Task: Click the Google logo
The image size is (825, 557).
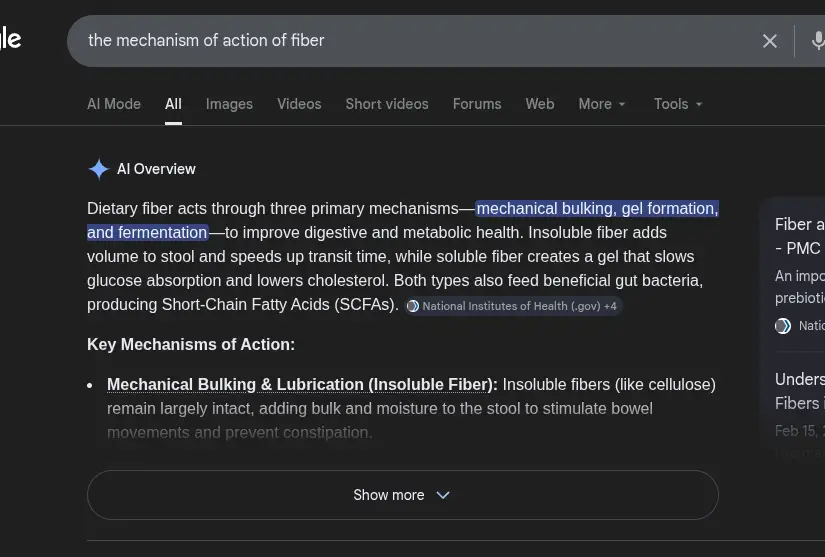Action: tap(10, 39)
